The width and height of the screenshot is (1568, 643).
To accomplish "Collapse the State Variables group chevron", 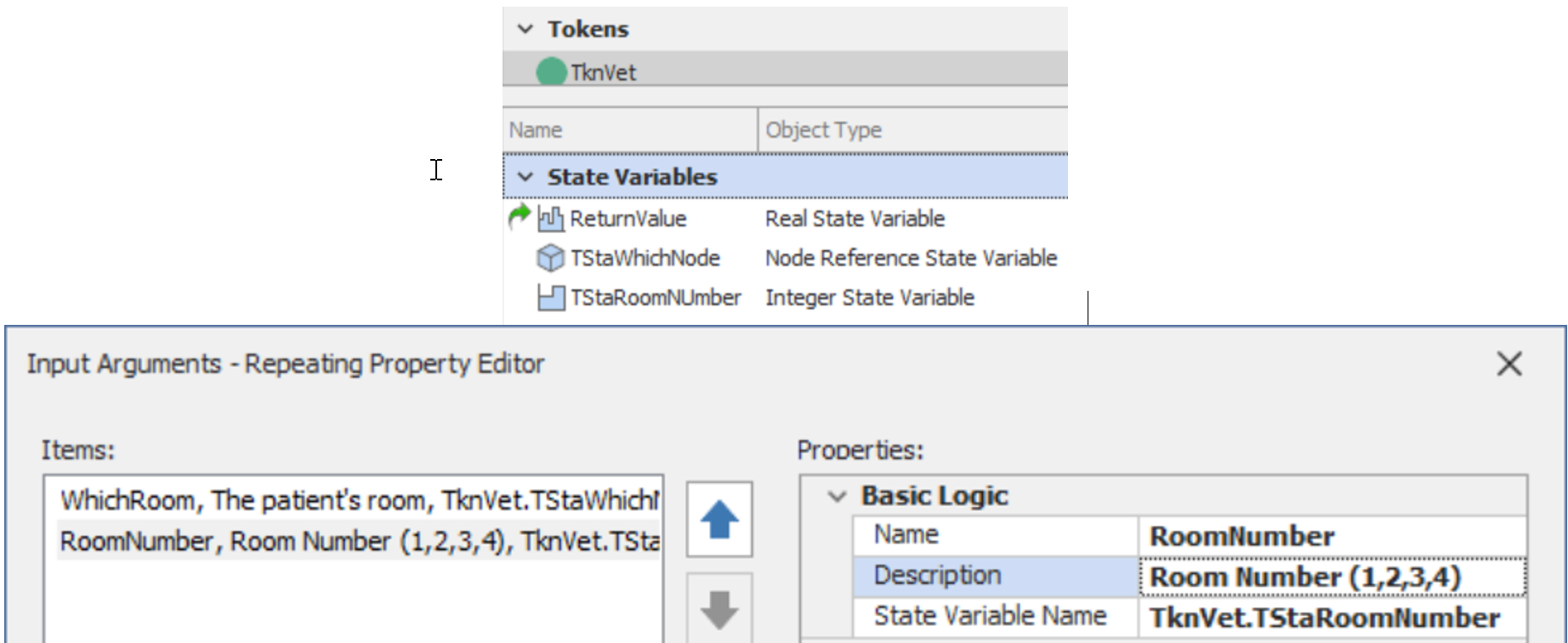I will (x=526, y=177).
